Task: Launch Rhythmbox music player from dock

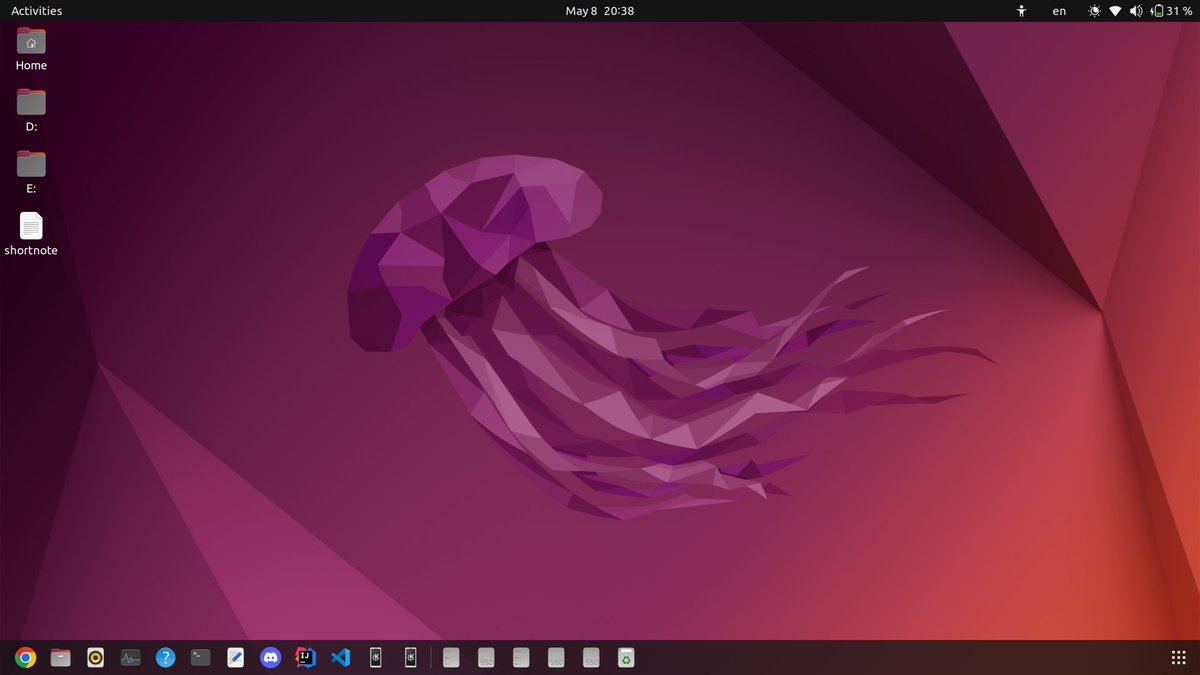Action: coord(96,657)
